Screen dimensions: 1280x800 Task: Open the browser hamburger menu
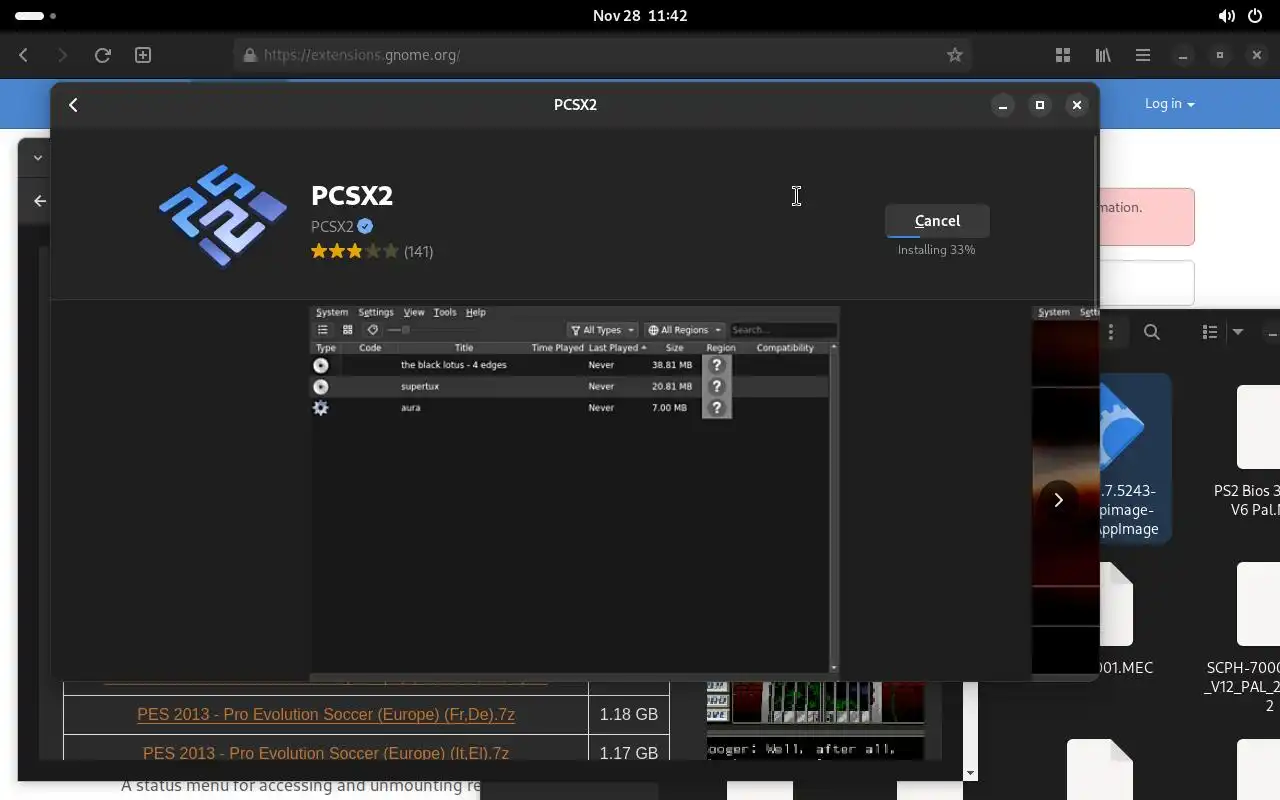(1143, 56)
